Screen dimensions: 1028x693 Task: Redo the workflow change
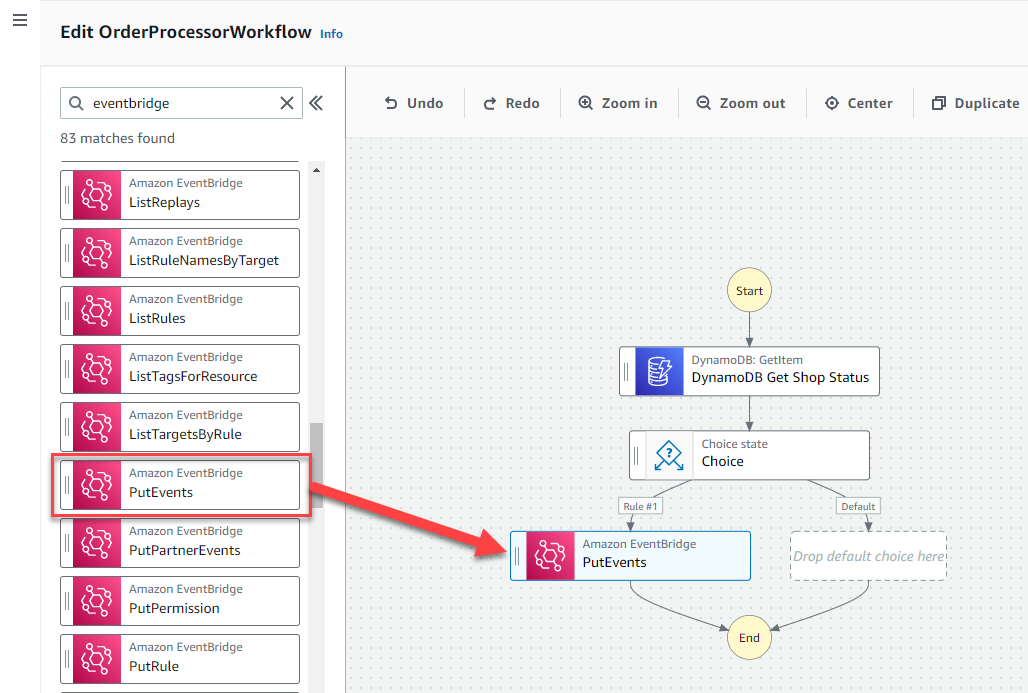511,103
